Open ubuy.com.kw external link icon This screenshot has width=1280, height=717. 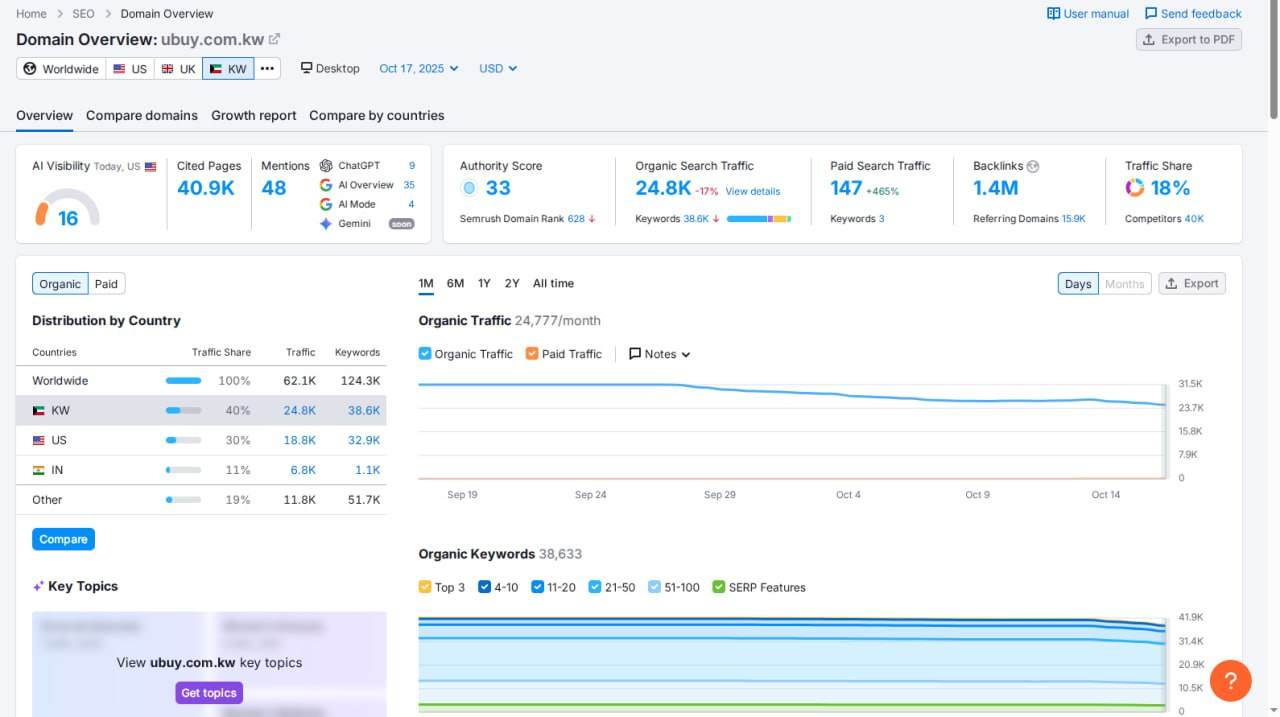click(x=275, y=40)
